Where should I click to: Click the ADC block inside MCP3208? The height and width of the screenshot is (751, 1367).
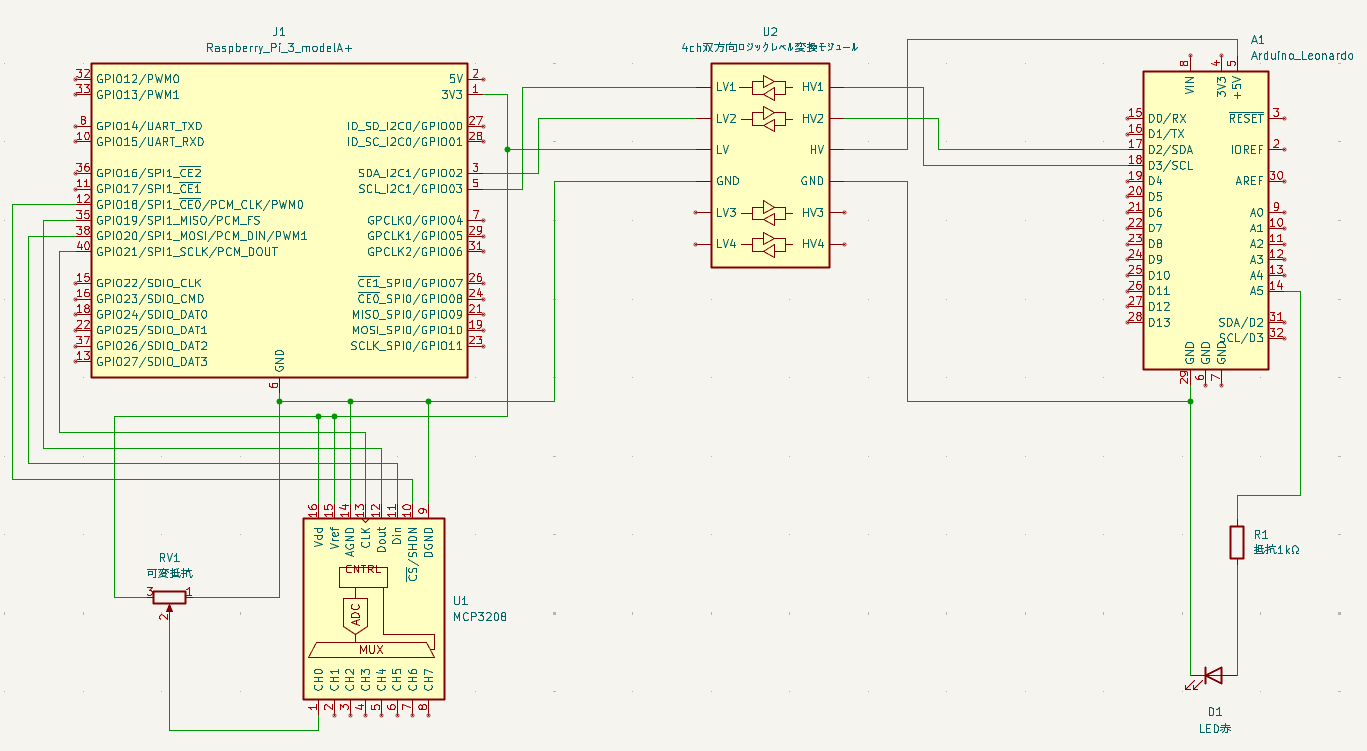pyautogui.click(x=355, y=614)
